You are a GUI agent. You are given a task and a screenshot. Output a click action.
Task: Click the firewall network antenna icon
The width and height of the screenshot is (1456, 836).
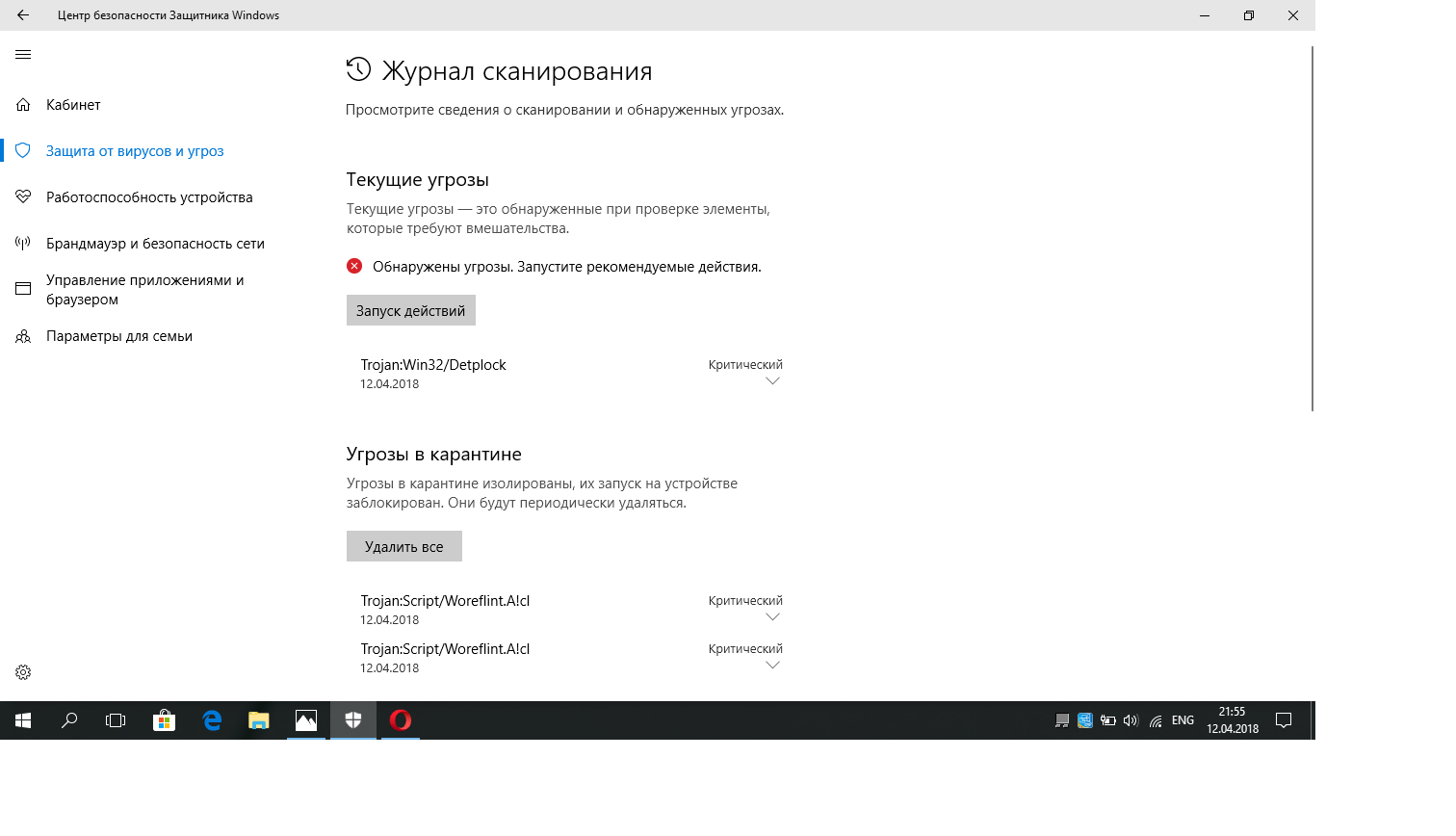pos(23,244)
